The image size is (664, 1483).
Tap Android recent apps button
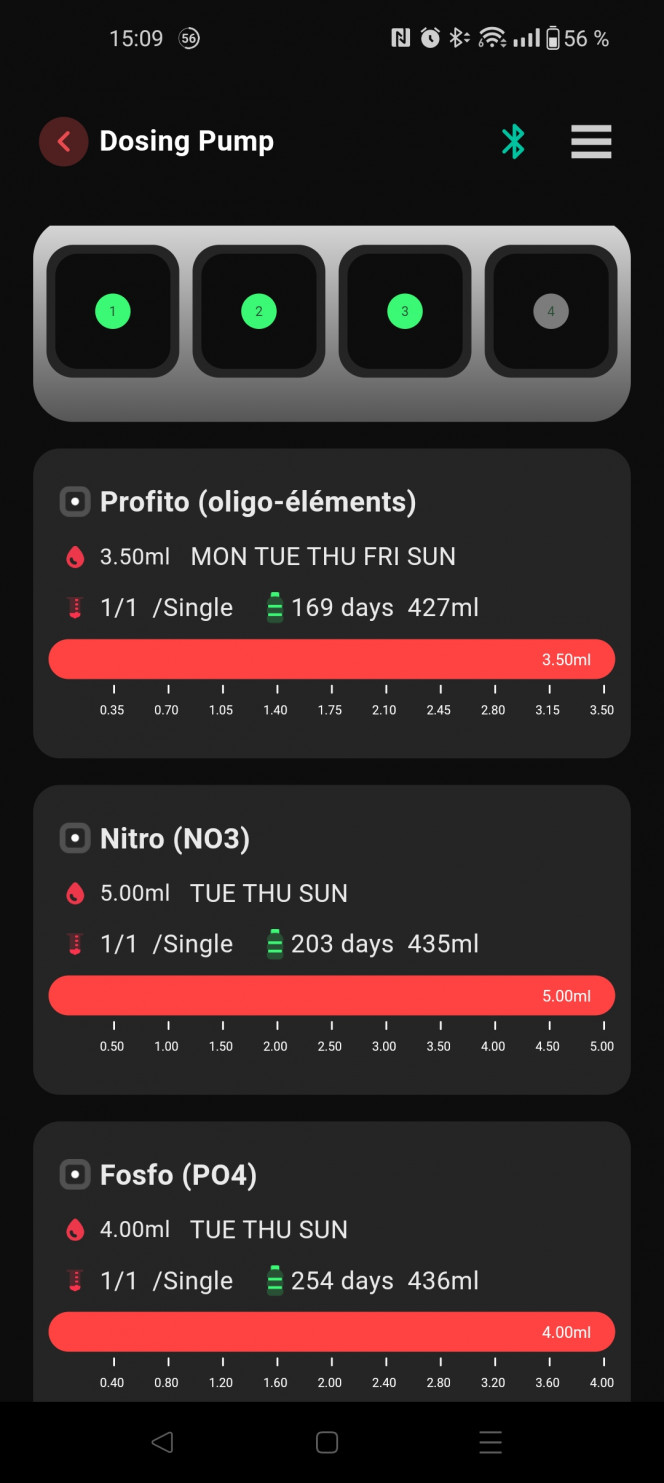[x=490, y=1442]
